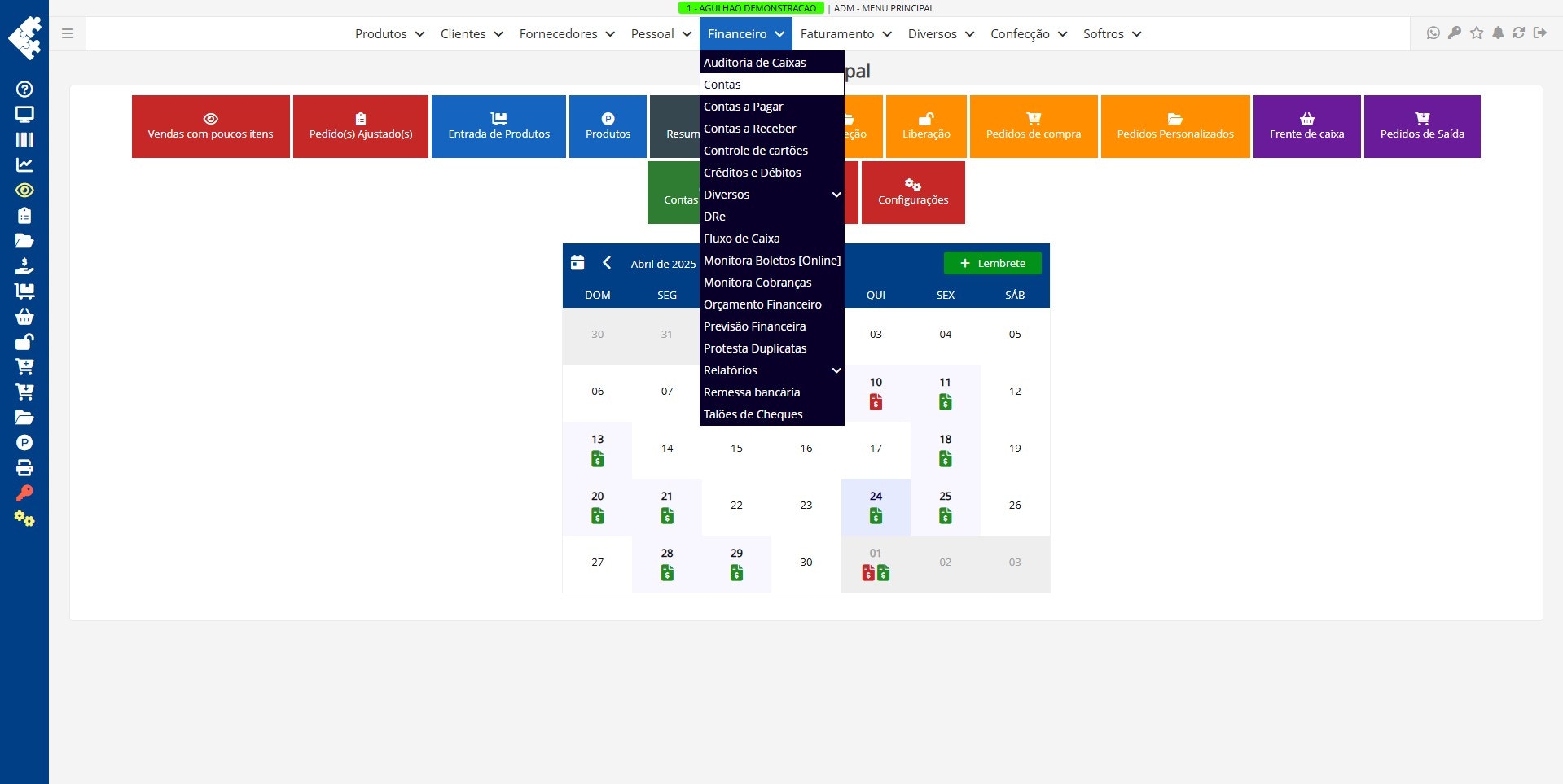Select day 18 in the calendar
The width and height of the screenshot is (1563, 784).
(945, 449)
